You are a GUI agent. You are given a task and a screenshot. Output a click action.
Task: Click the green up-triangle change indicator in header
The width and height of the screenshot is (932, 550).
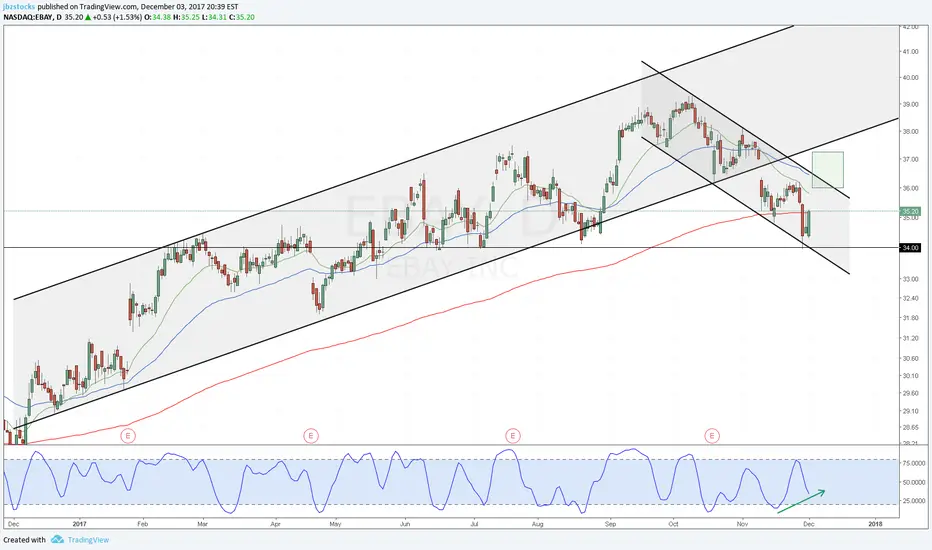[88, 17]
